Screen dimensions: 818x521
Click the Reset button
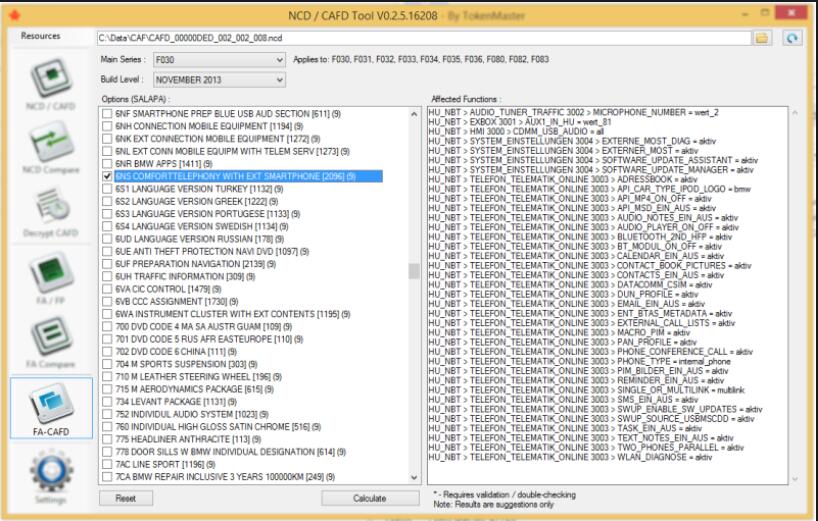[x=126, y=498]
